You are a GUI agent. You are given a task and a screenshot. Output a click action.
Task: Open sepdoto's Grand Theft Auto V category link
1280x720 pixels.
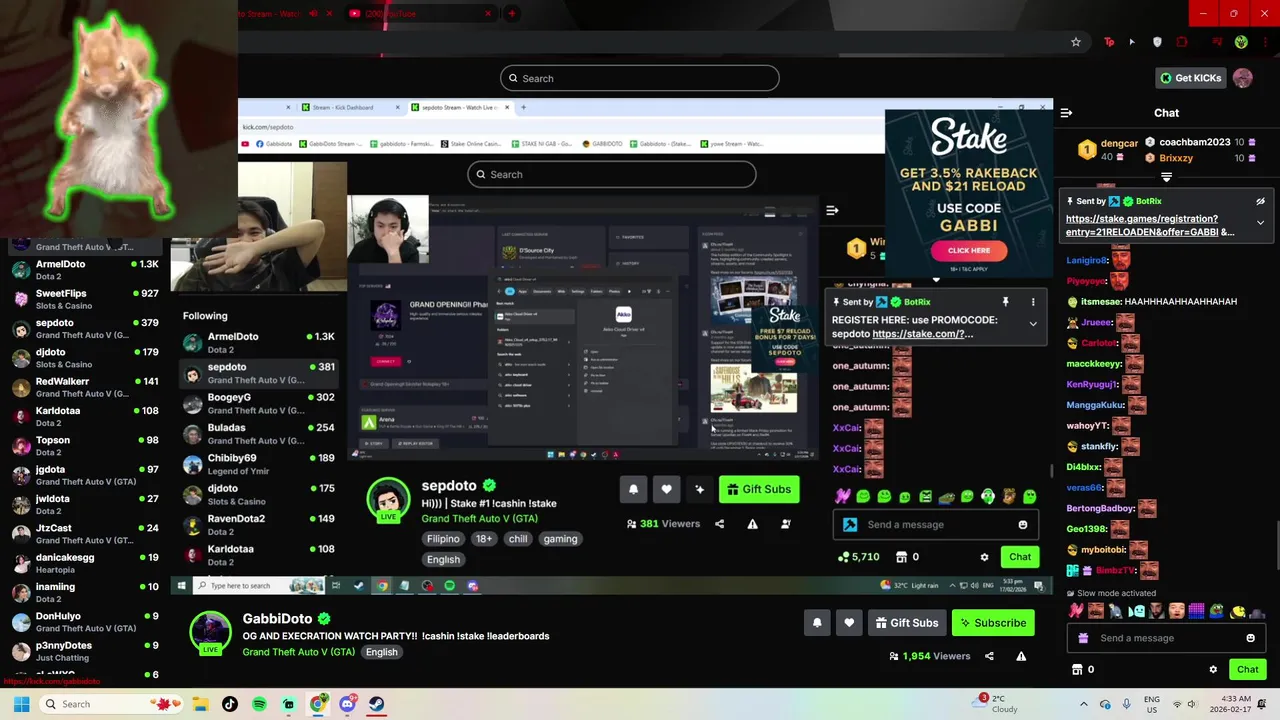click(480, 518)
